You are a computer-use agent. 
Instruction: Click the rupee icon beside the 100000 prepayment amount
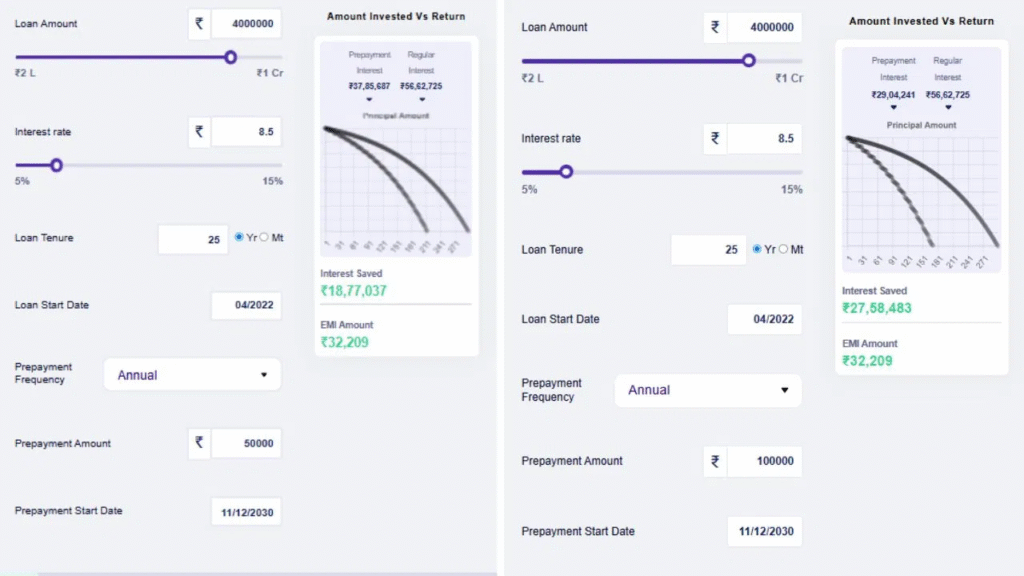point(714,461)
